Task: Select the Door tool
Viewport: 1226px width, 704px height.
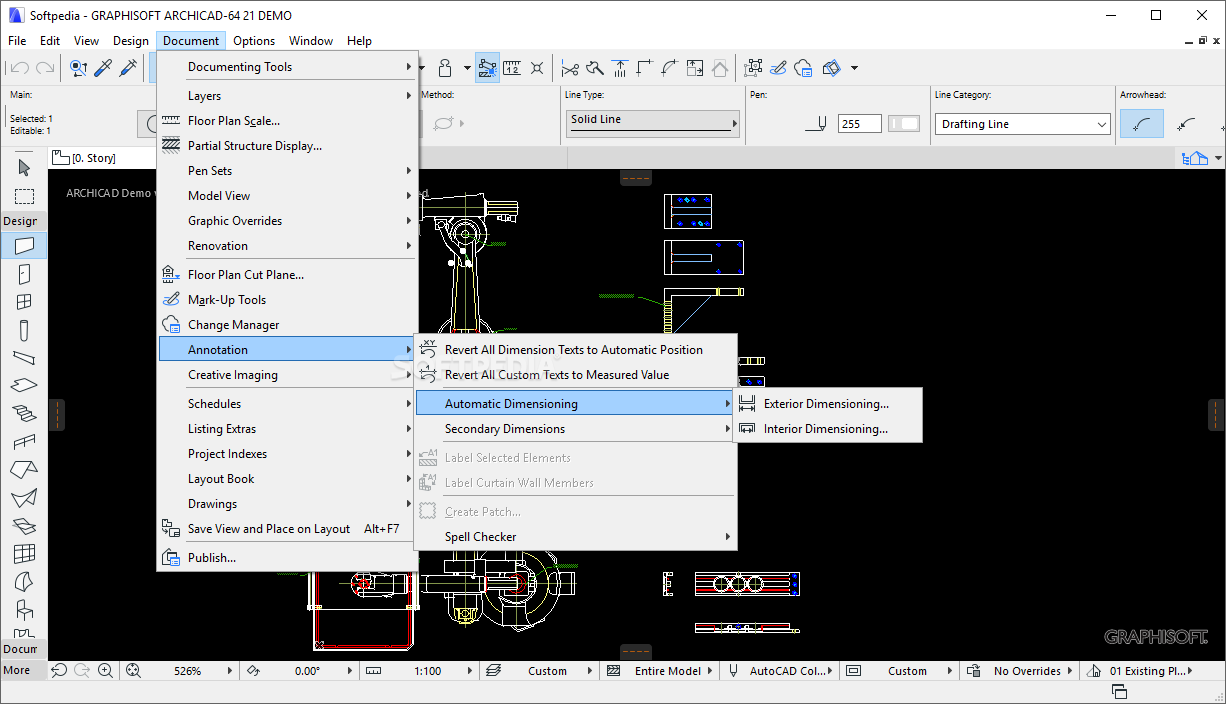Action: coord(24,273)
